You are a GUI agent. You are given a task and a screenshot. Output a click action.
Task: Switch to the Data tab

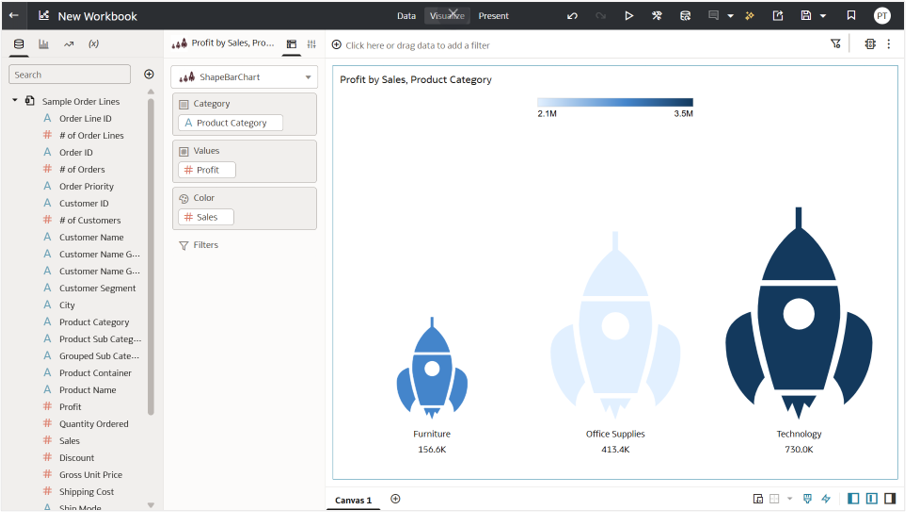pos(406,16)
